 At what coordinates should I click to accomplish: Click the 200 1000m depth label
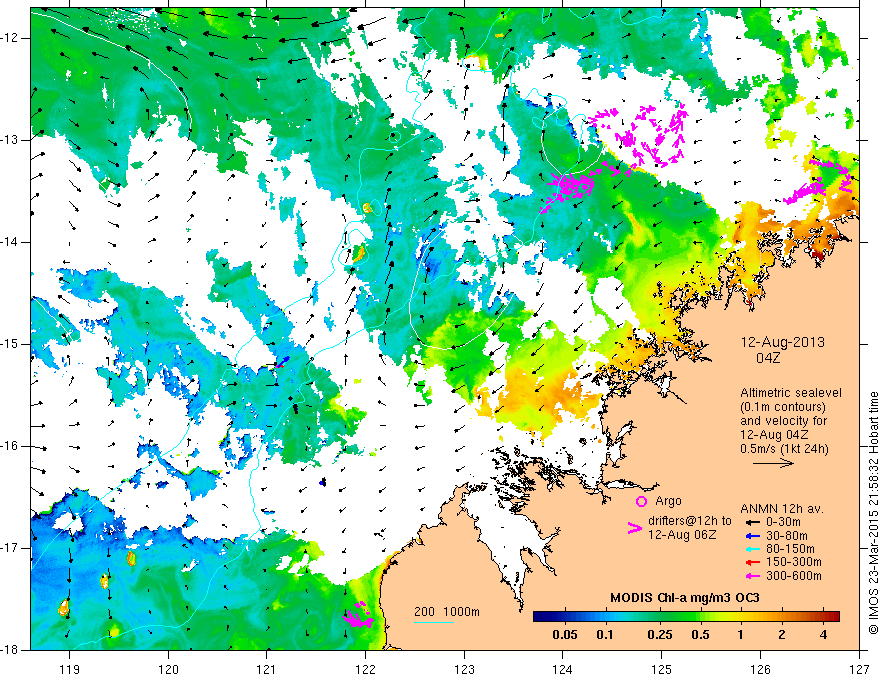pyautogui.click(x=447, y=612)
